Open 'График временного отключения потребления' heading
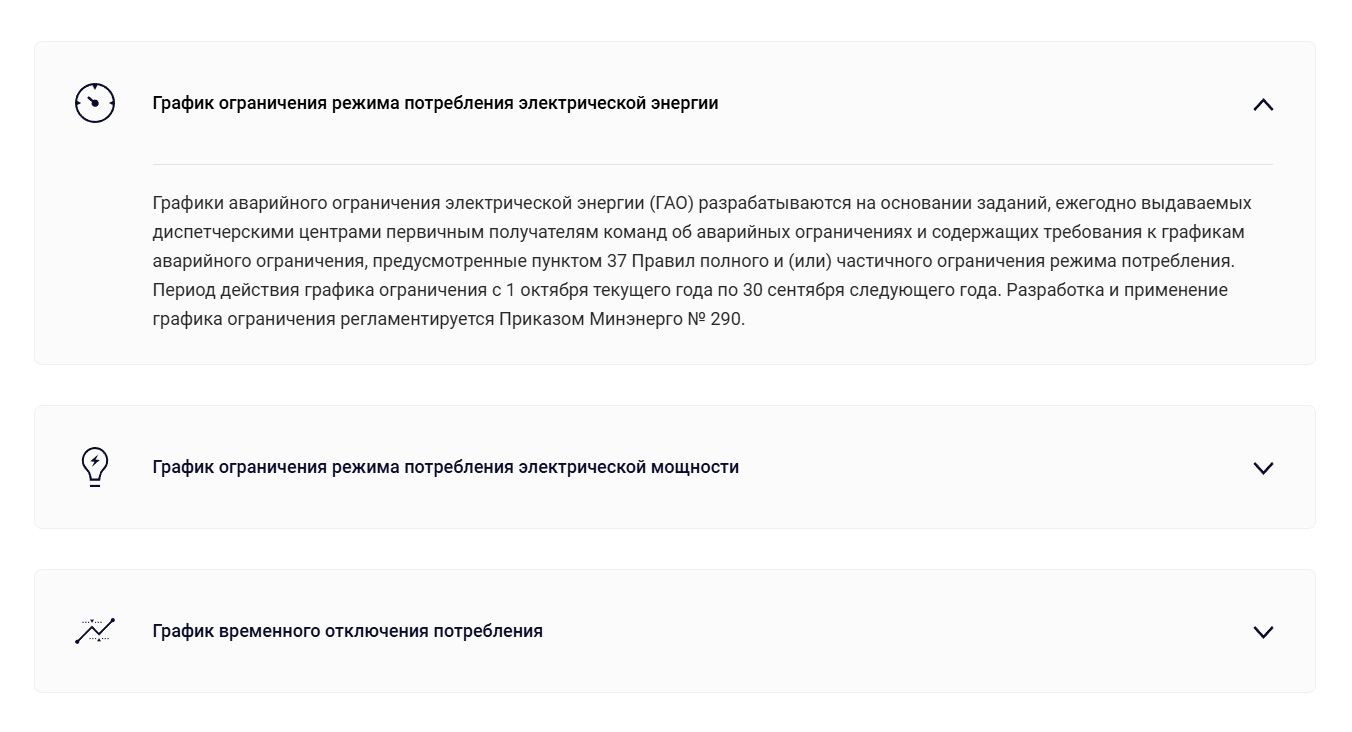The width and height of the screenshot is (1352, 732). click(x=347, y=631)
